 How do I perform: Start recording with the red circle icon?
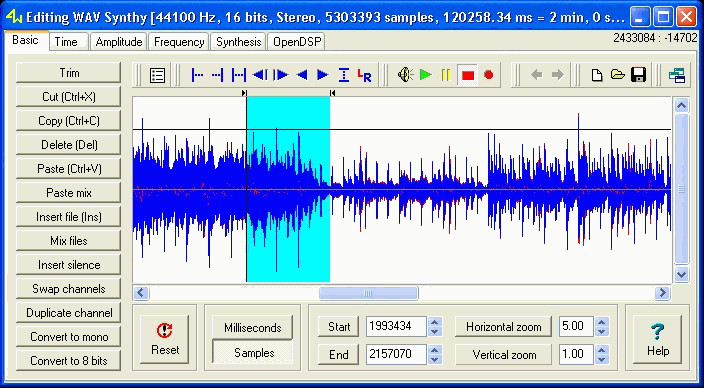coord(489,75)
